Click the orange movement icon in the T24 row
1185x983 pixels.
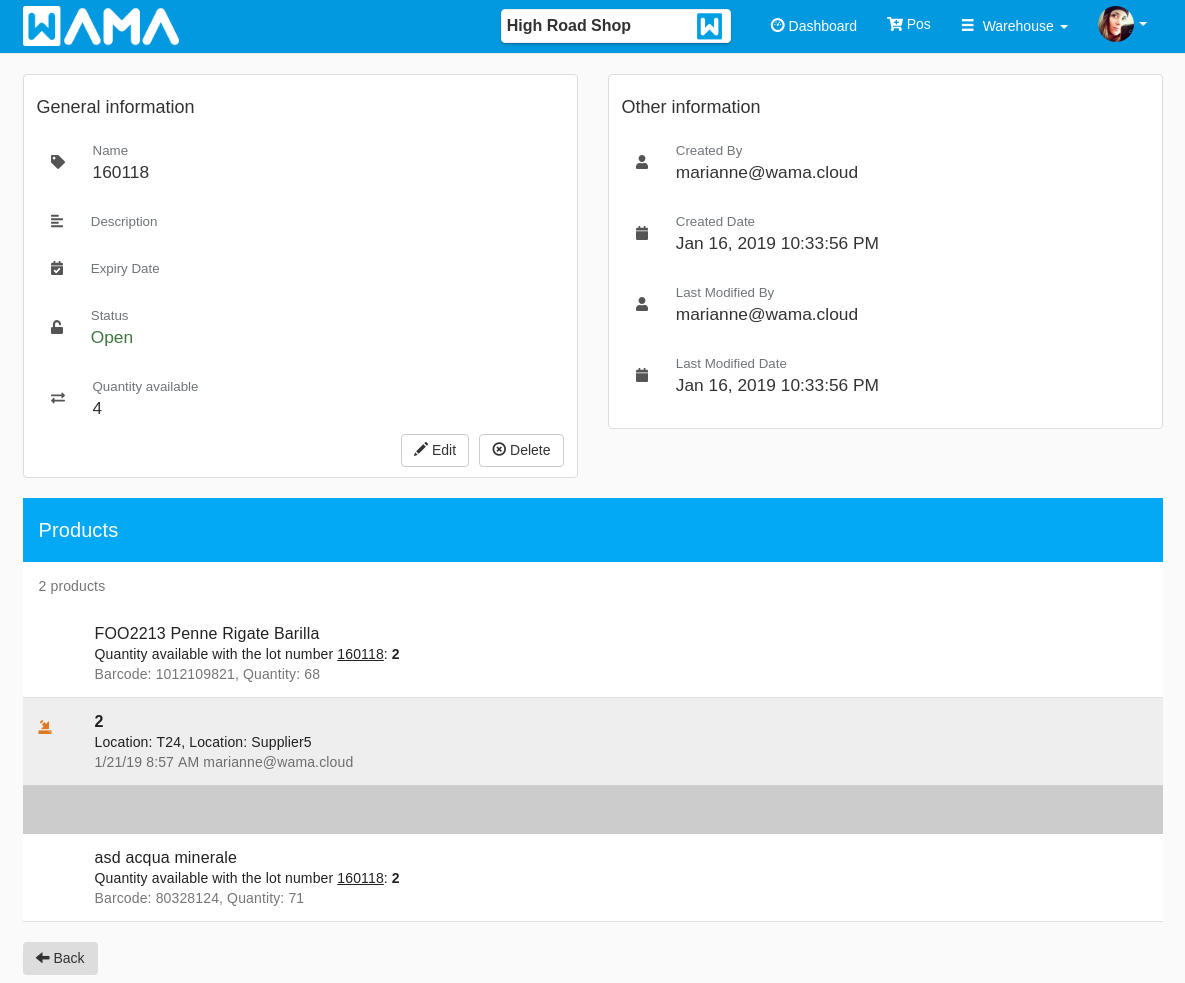(45, 727)
